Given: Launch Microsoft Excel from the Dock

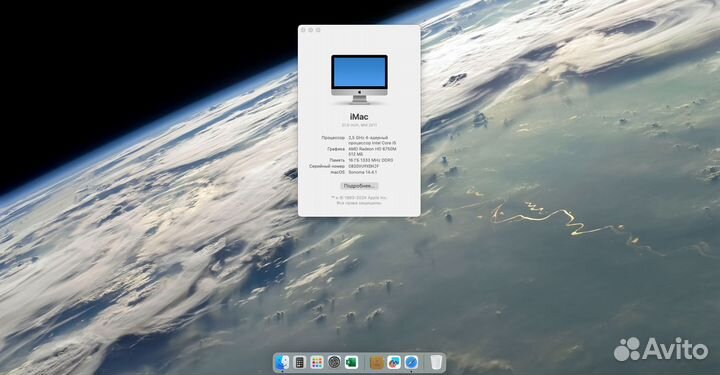Looking at the screenshot, I should [351, 363].
